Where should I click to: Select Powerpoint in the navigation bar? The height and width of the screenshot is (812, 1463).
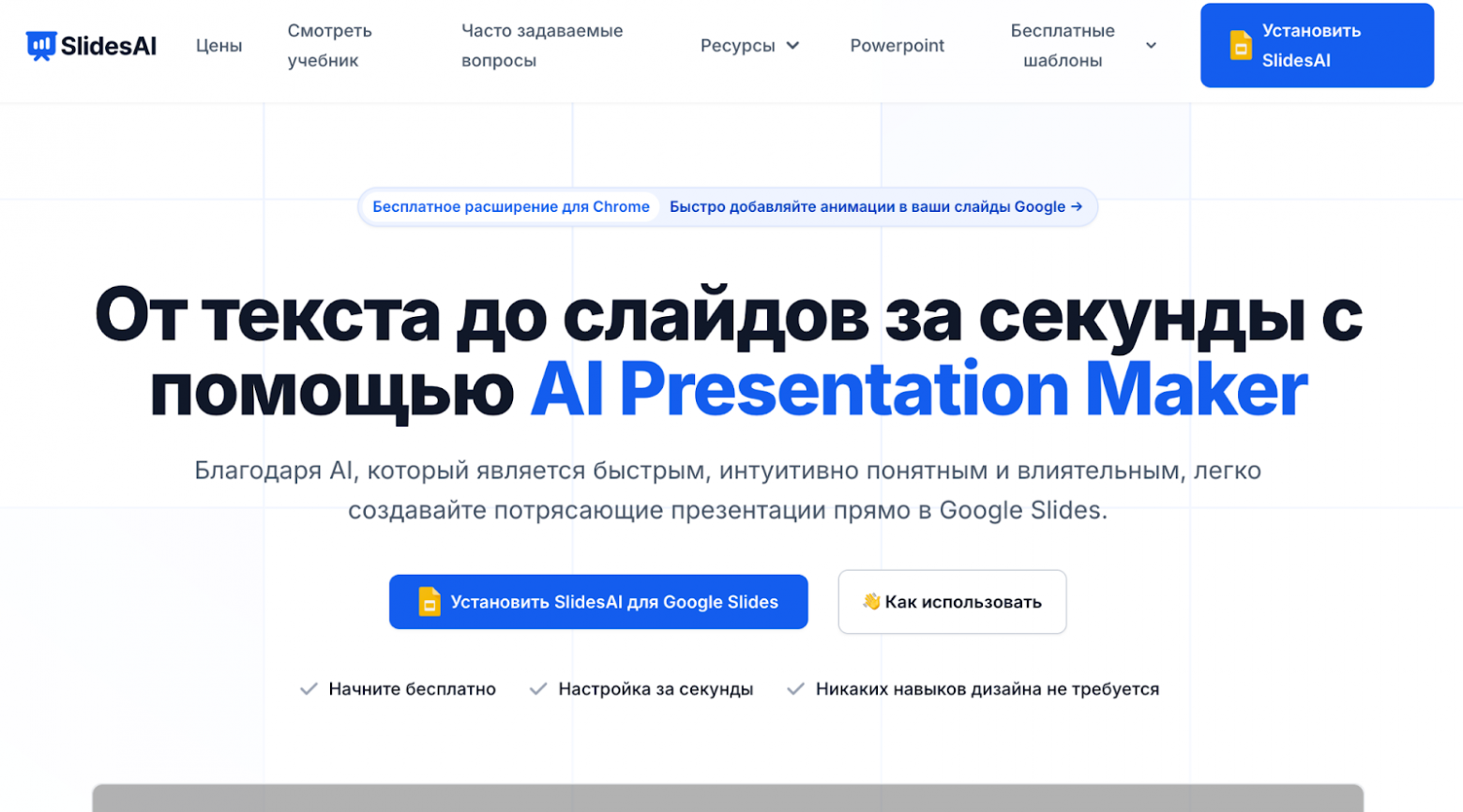(x=897, y=44)
